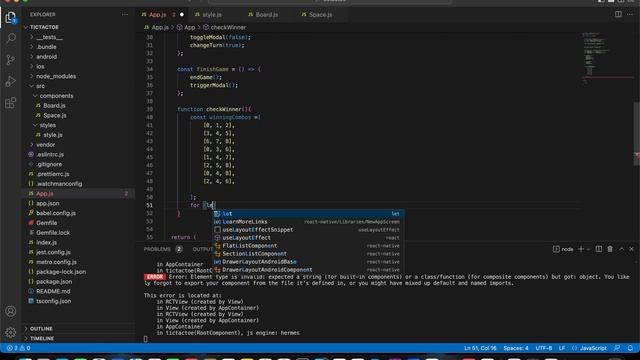Click checkWinner in the breadcrumb
640x360 pixels.
click(x=228, y=27)
